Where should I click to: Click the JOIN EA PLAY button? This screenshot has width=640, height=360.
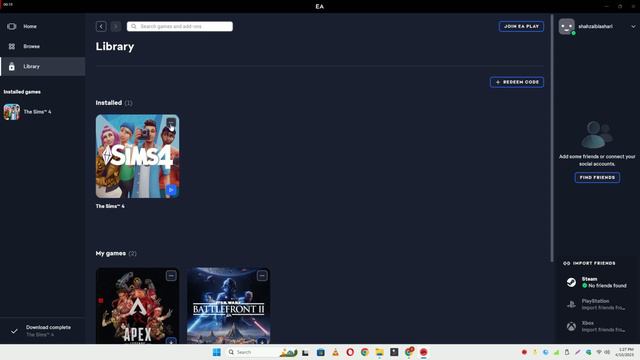[521, 27]
